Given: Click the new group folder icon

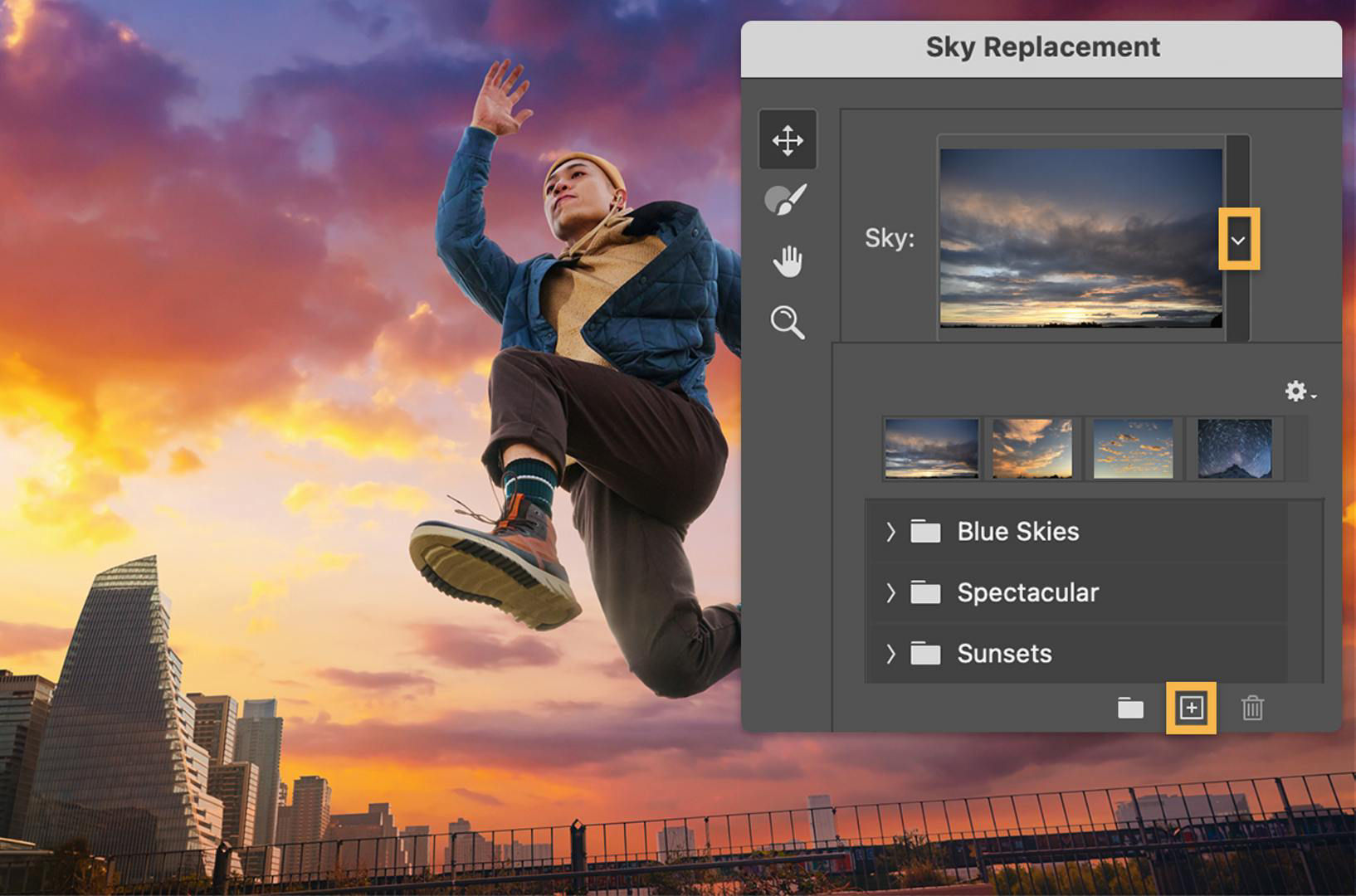Looking at the screenshot, I should coord(1131,709).
